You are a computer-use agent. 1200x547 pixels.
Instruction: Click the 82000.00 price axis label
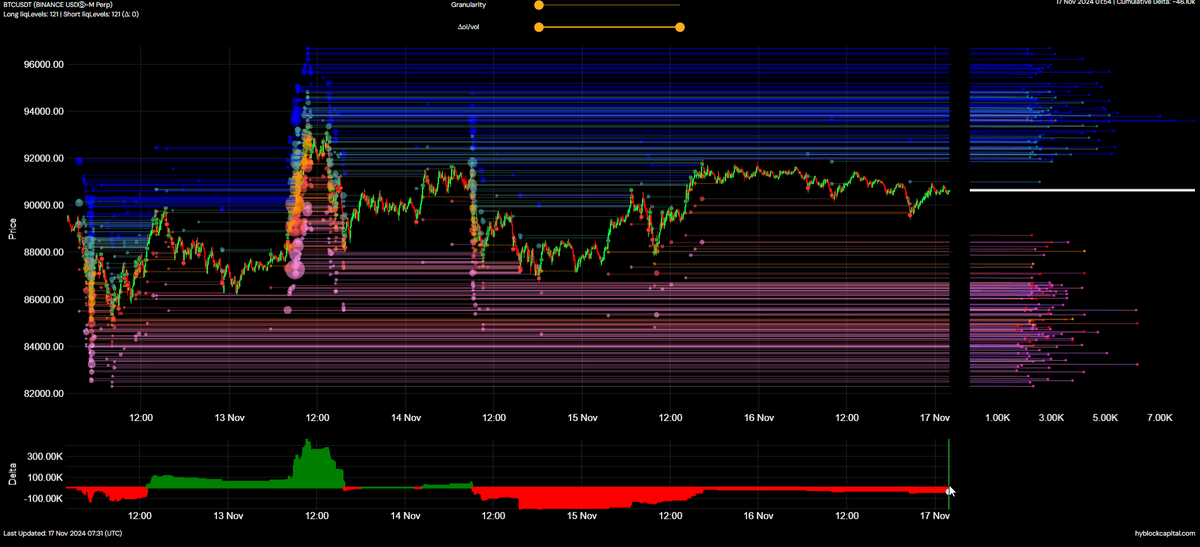click(44, 393)
